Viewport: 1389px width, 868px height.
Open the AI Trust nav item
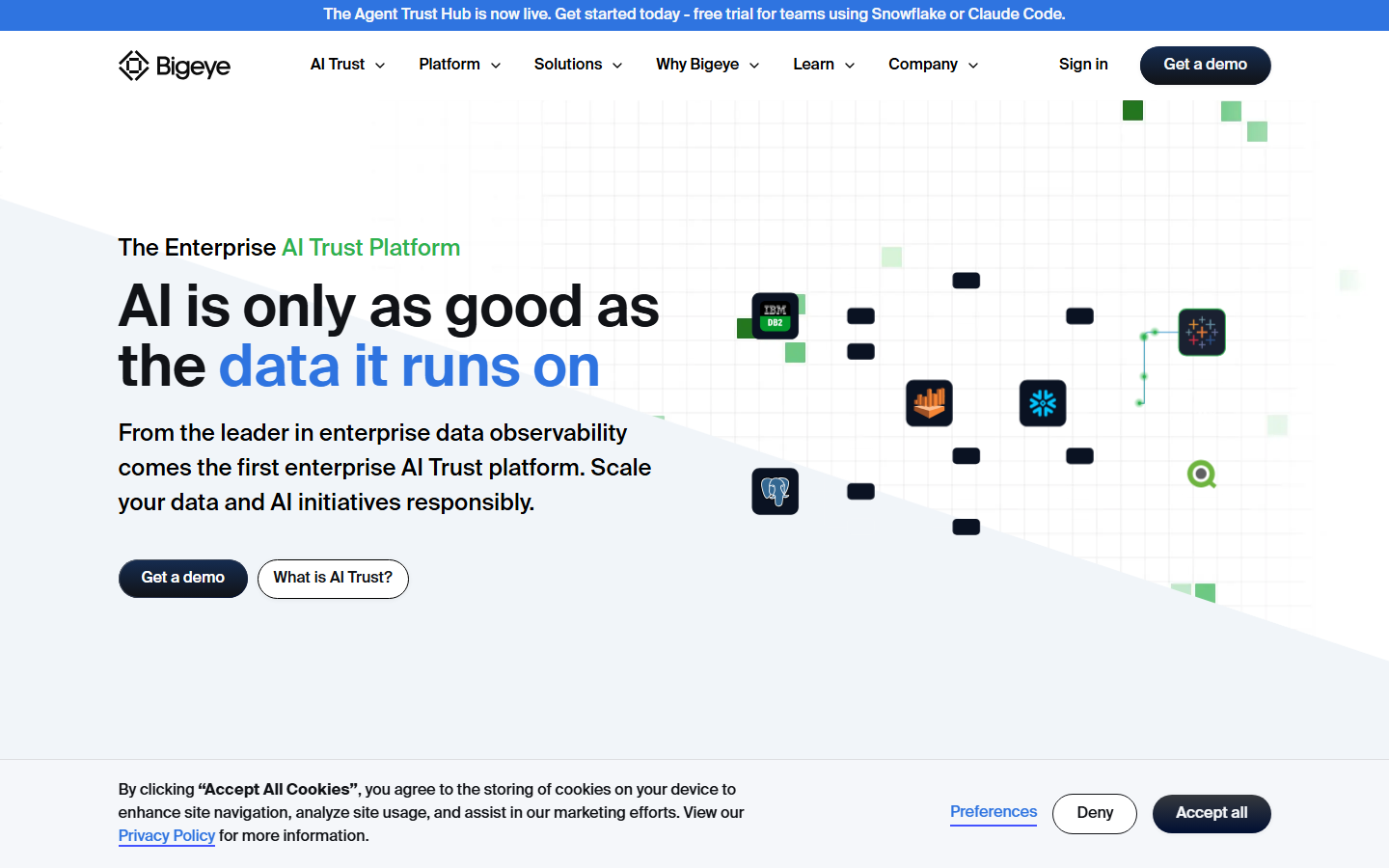pos(338,65)
